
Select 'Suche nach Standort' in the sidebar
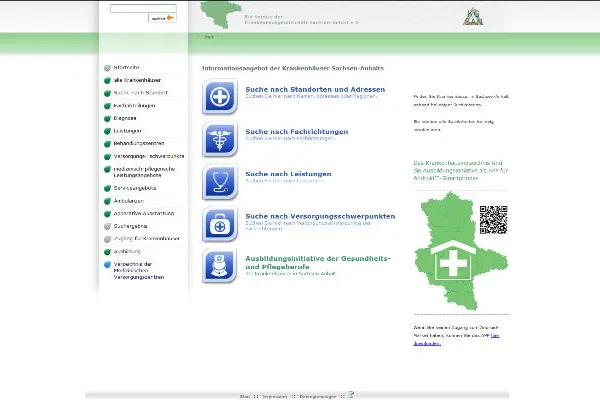140,93
